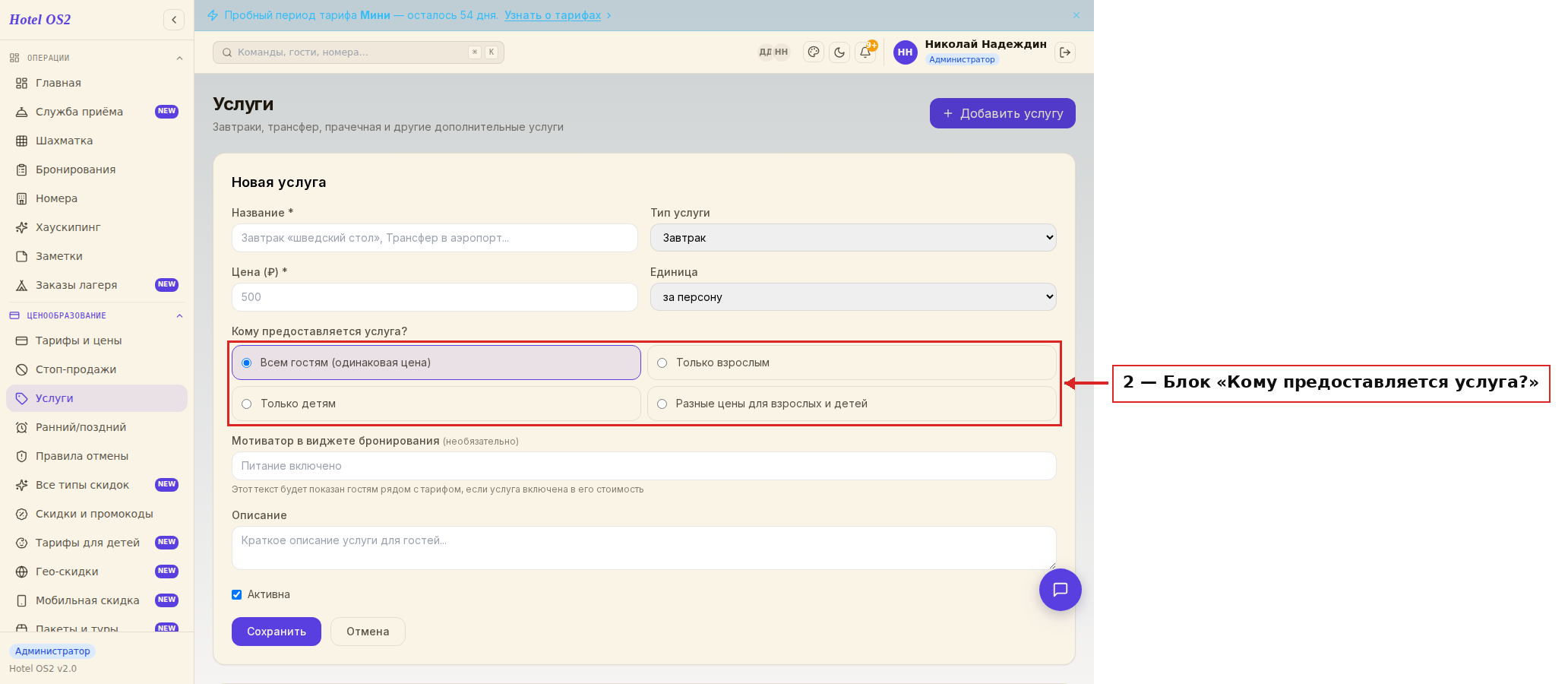Click the 'Сохранить' button
This screenshot has width=1568, height=684.
277,632
